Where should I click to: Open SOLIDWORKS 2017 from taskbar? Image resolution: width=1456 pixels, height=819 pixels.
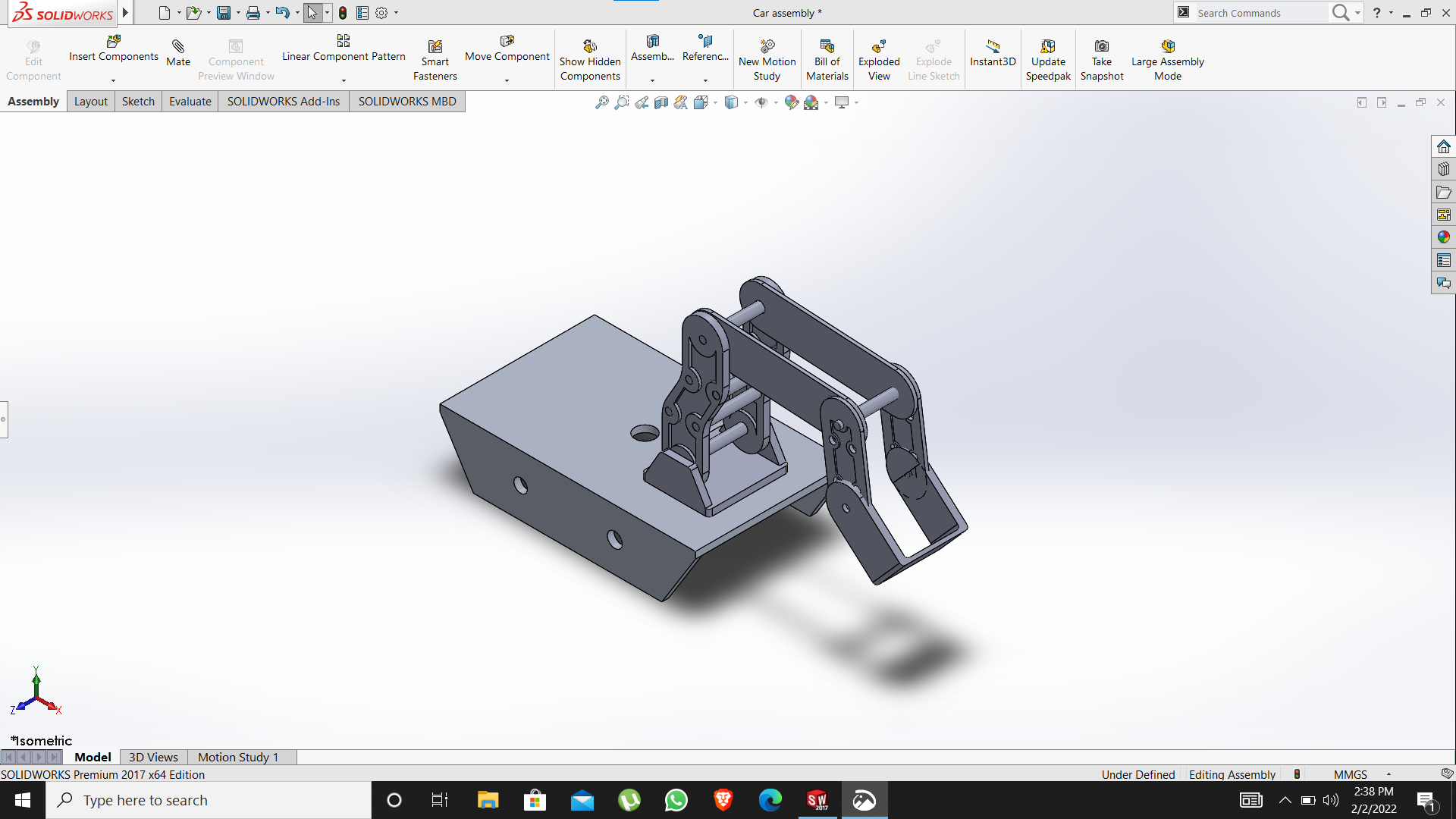[x=817, y=800]
